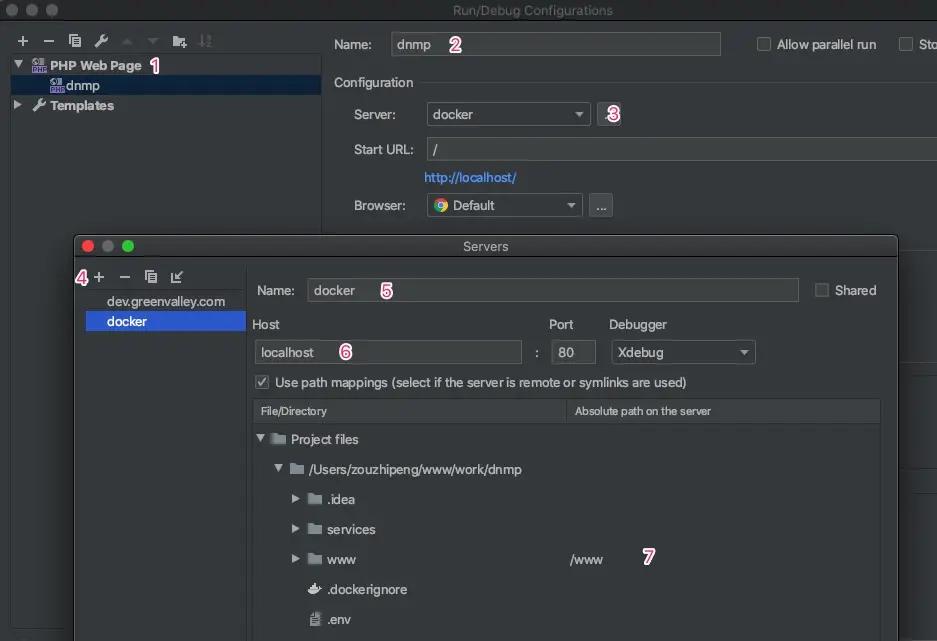The image size is (937, 641).
Task: Add a new server in Servers dialog
Action: 99,277
